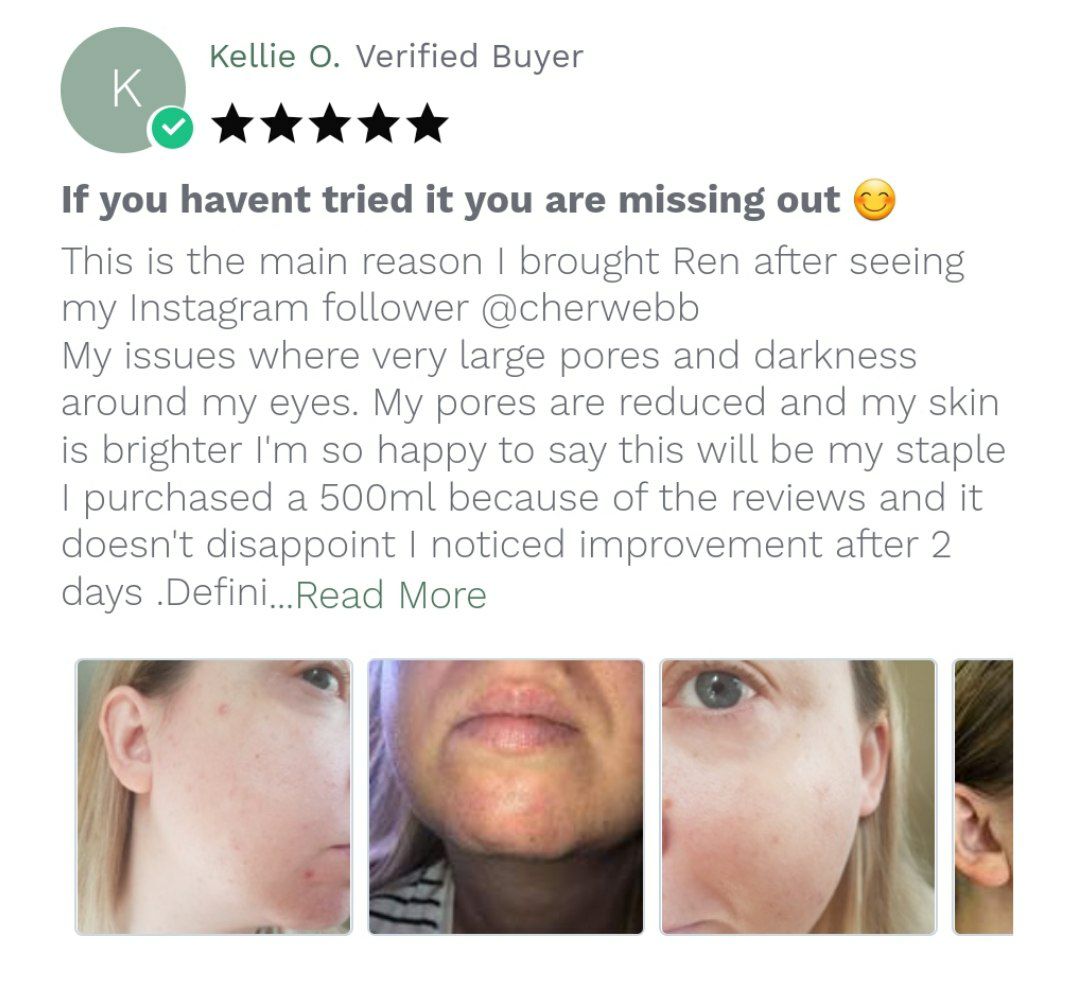This screenshot has width=1080, height=984.
Task: Click the third rating star
Action: tap(331, 123)
